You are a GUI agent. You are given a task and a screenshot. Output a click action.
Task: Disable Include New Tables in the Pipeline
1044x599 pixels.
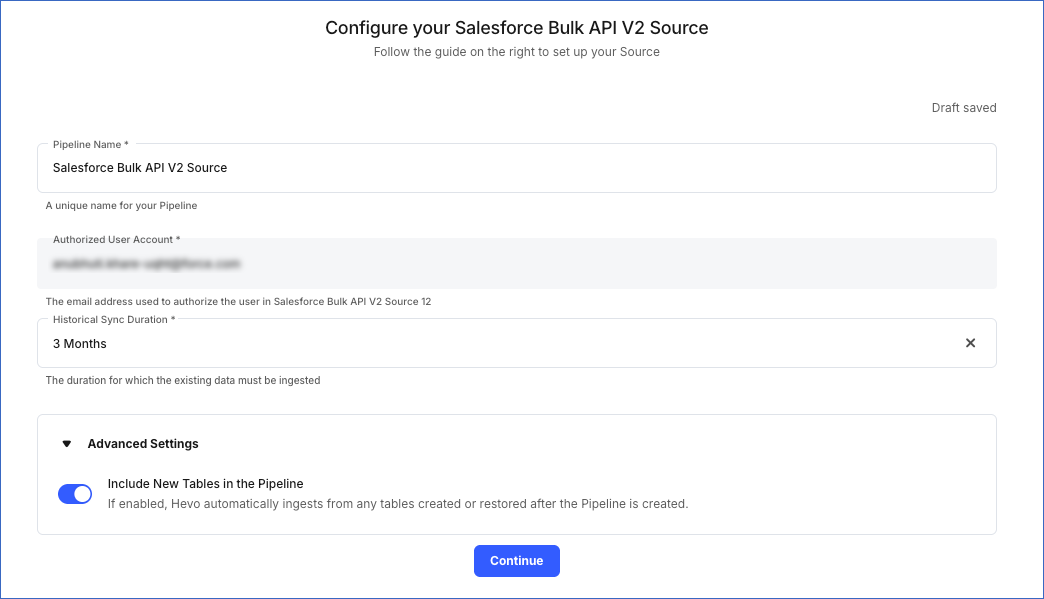[75, 493]
